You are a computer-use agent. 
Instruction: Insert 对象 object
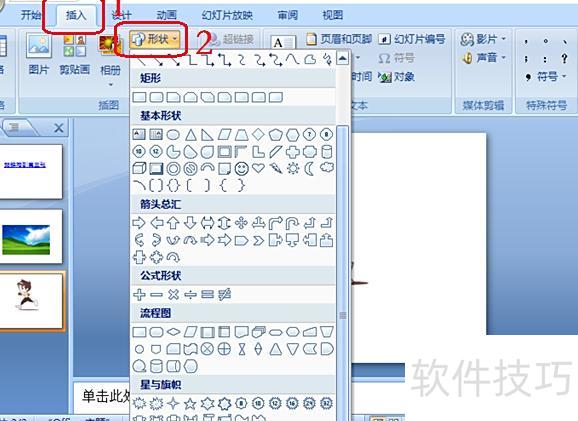coord(397,77)
